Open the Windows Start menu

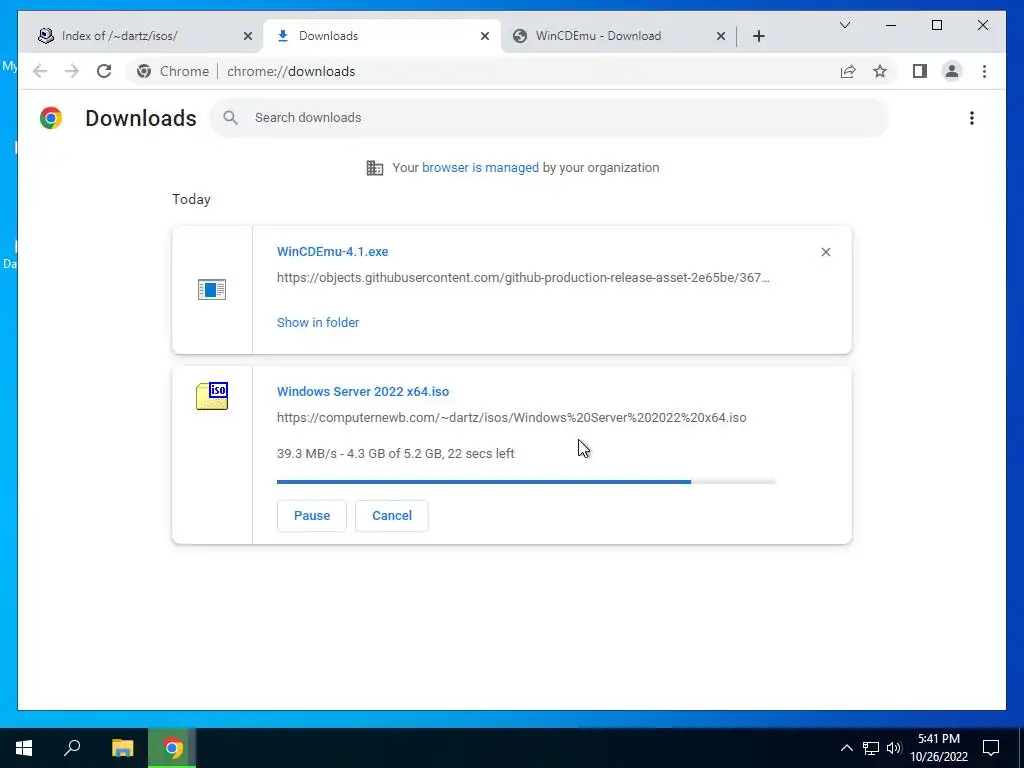[24, 748]
